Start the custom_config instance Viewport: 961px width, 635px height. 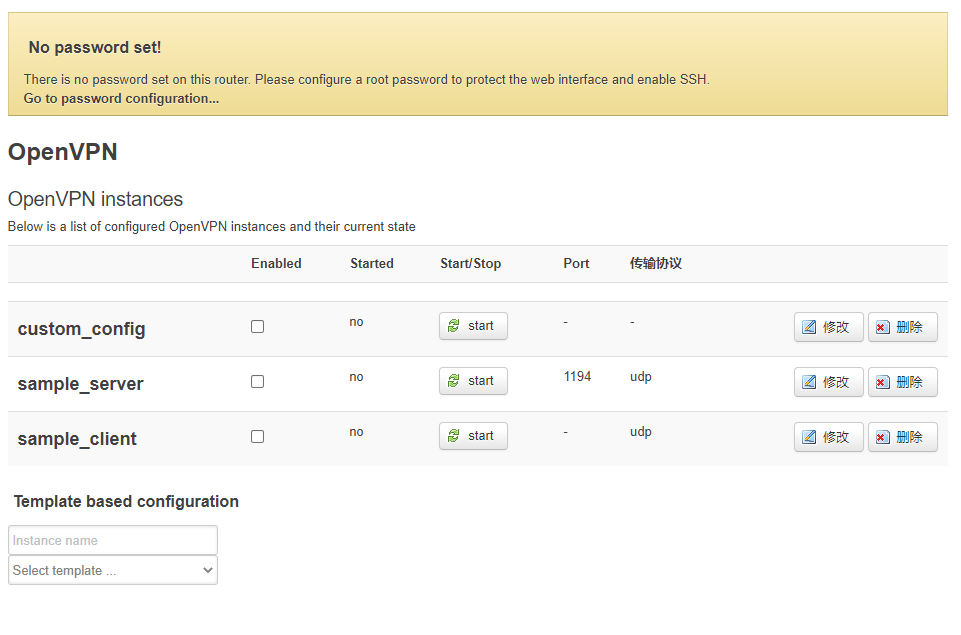[x=472, y=325]
